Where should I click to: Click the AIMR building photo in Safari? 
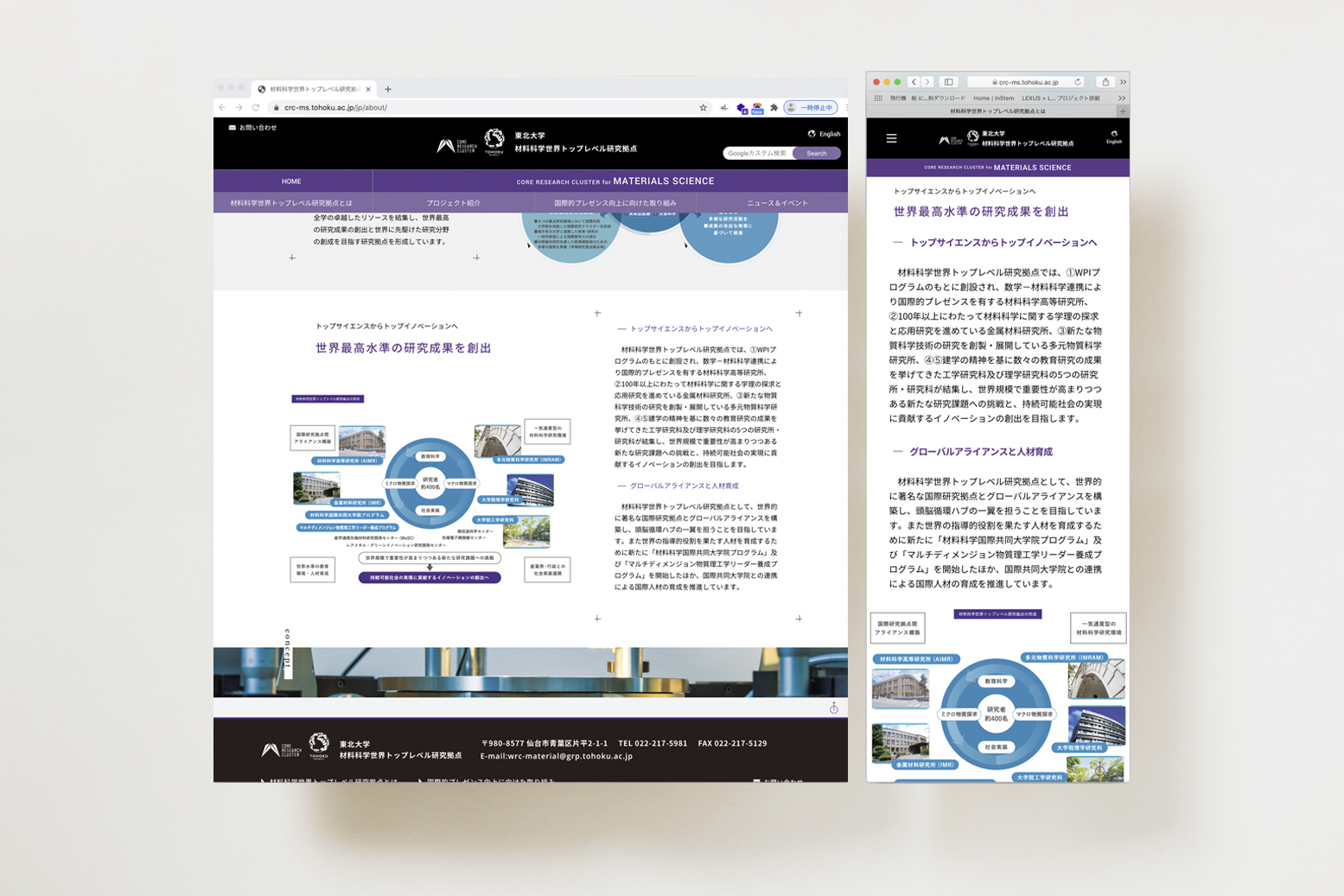point(901,689)
